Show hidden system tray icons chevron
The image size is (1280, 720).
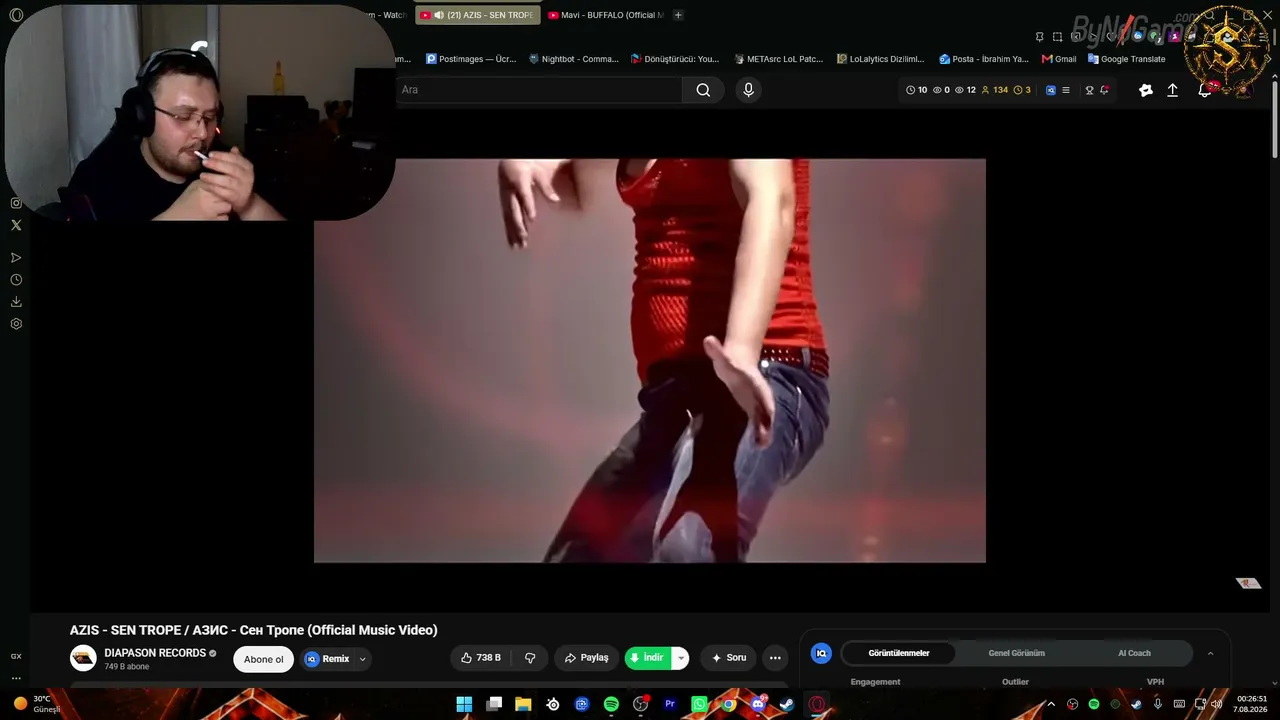tap(1051, 704)
